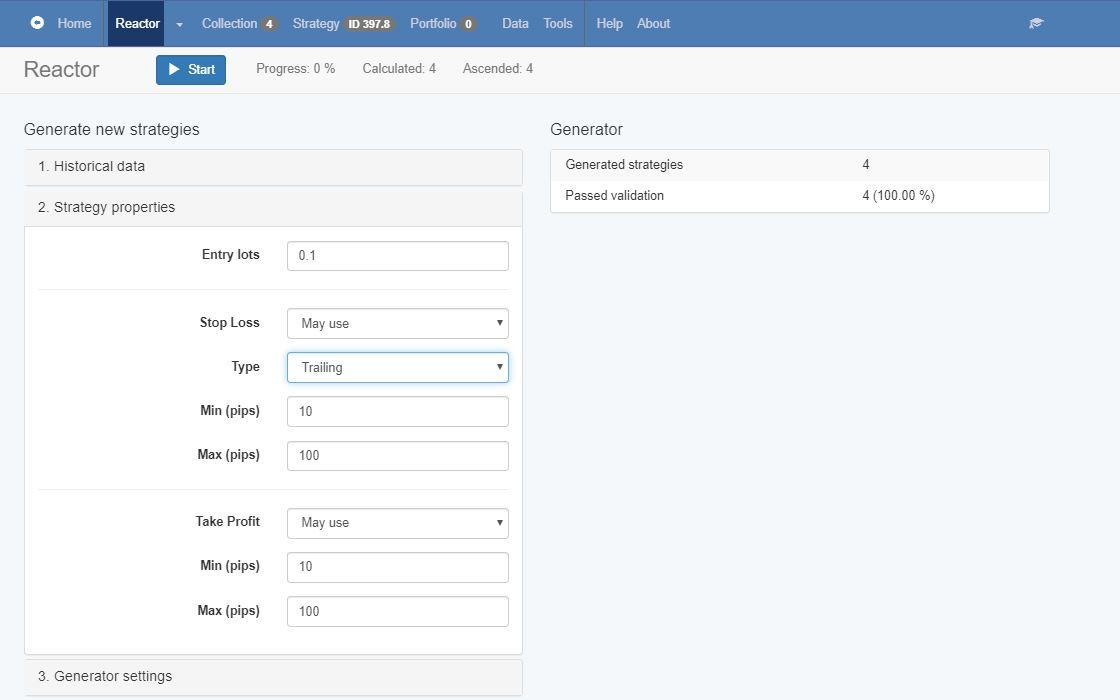
Task: Click the 'Passed validation' row label
Action: [614, 195]
